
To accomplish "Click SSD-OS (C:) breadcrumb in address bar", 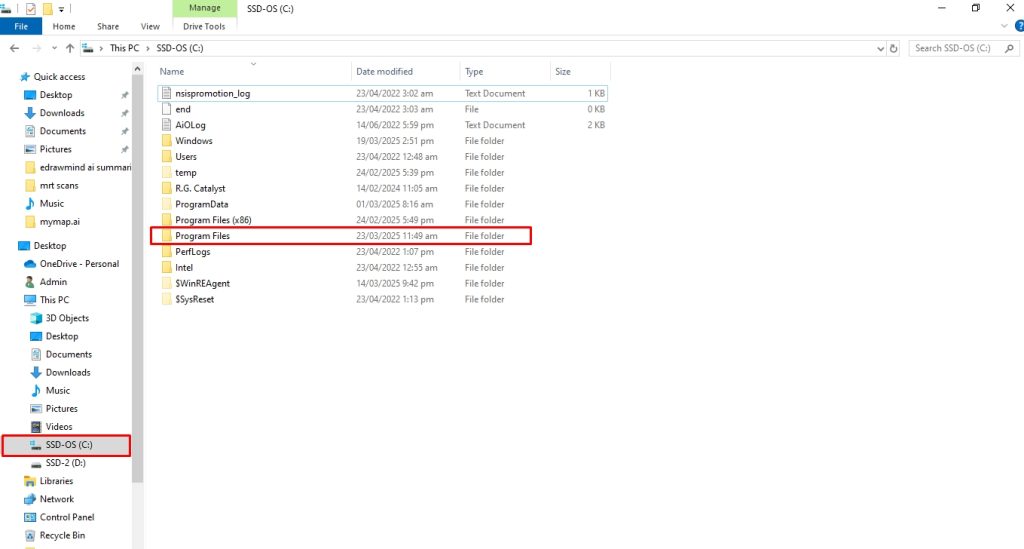I will [180, 48].
